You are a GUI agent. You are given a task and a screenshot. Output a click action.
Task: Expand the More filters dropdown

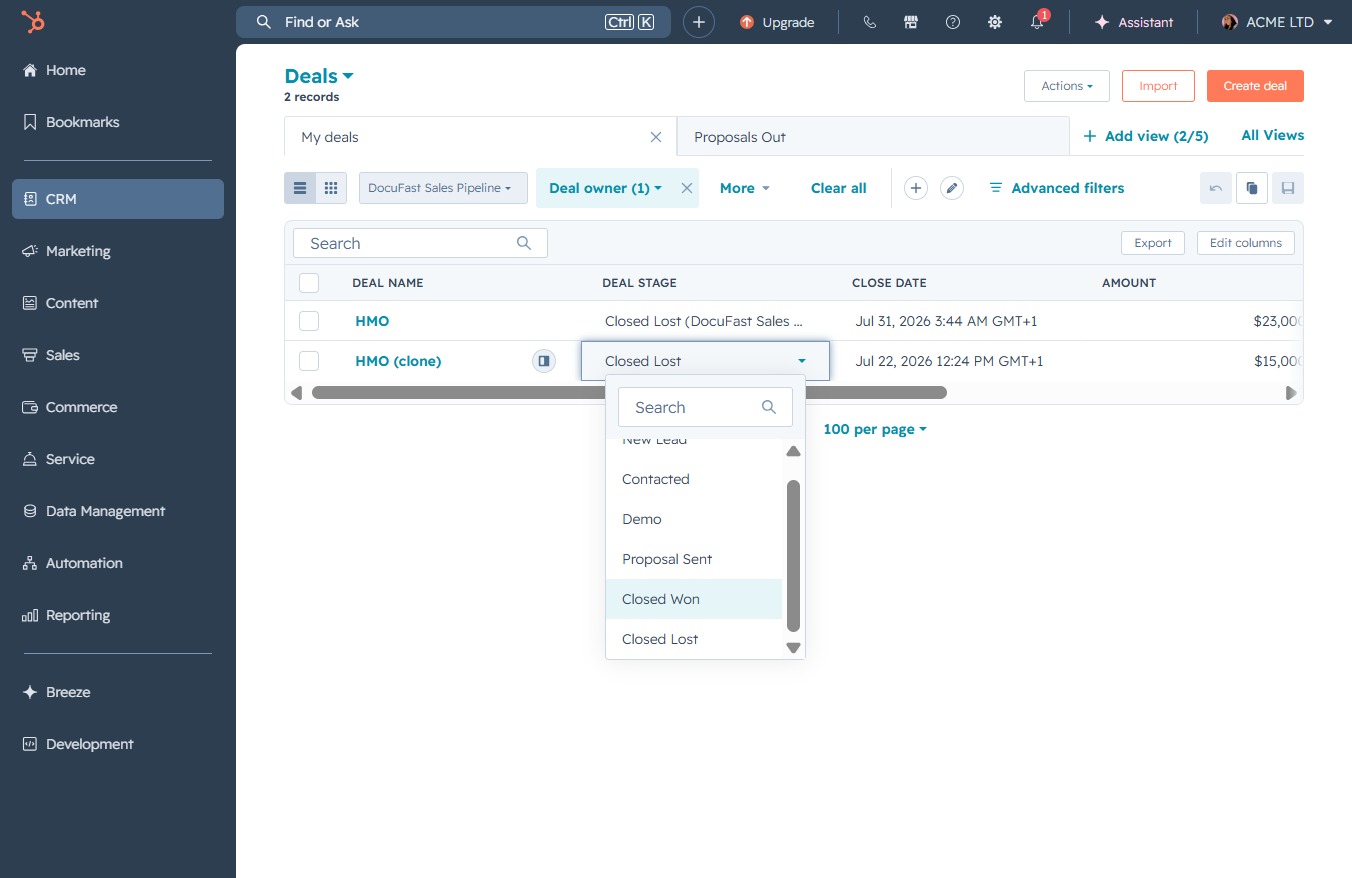(x=745, y=188)
